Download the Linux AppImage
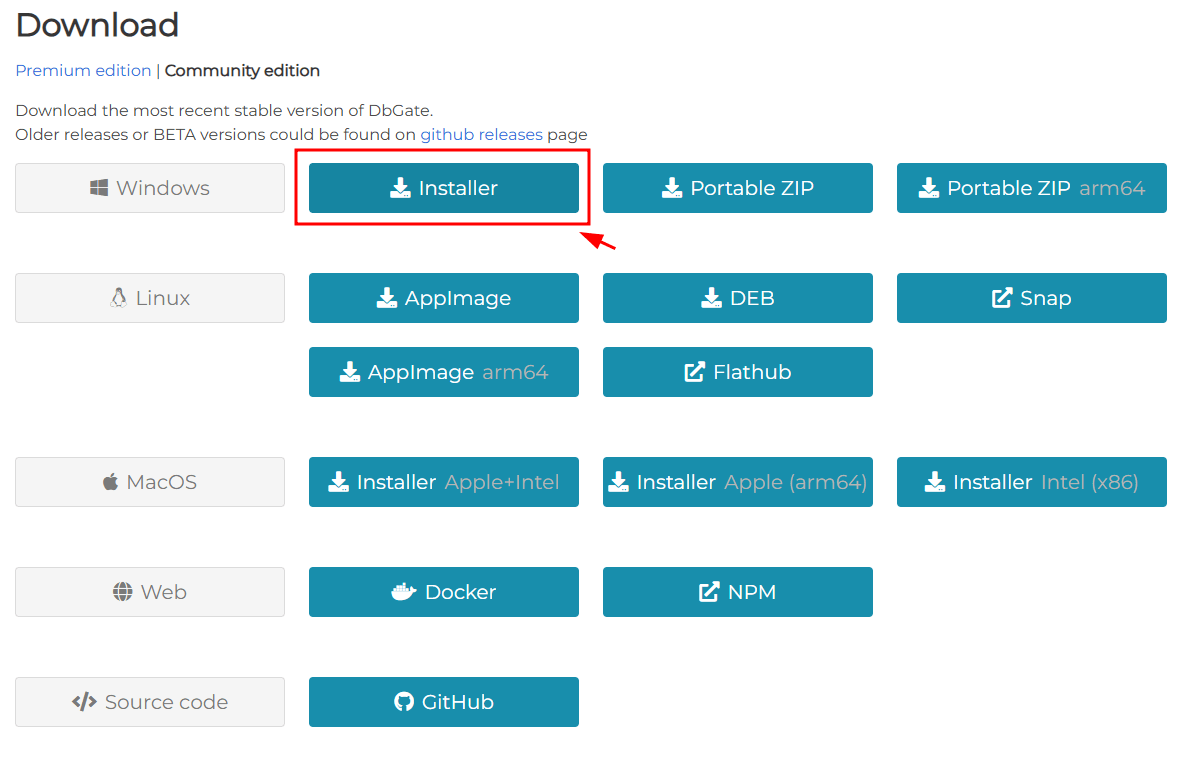The height and width of the screenshot is (771, 1181). [x=444, y=298]
